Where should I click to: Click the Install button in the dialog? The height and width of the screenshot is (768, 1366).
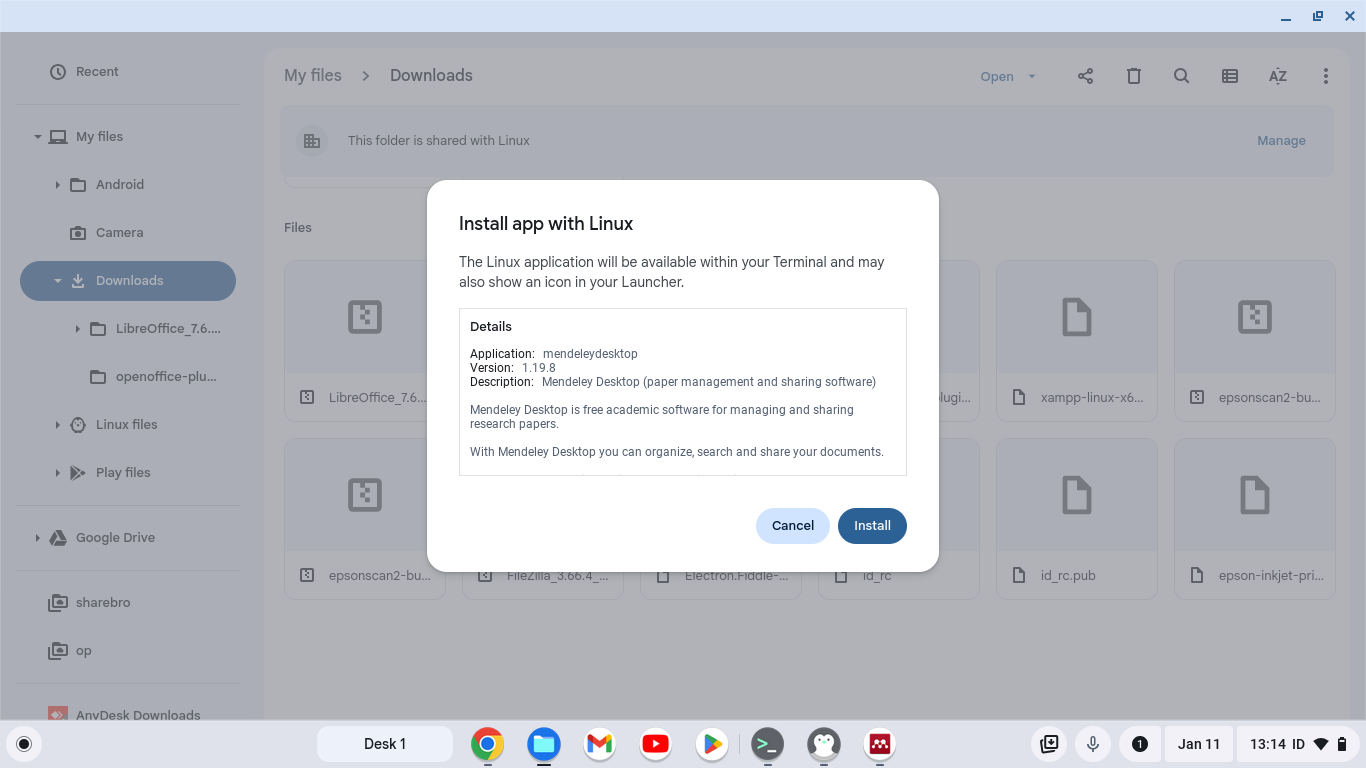coord(872,526)
